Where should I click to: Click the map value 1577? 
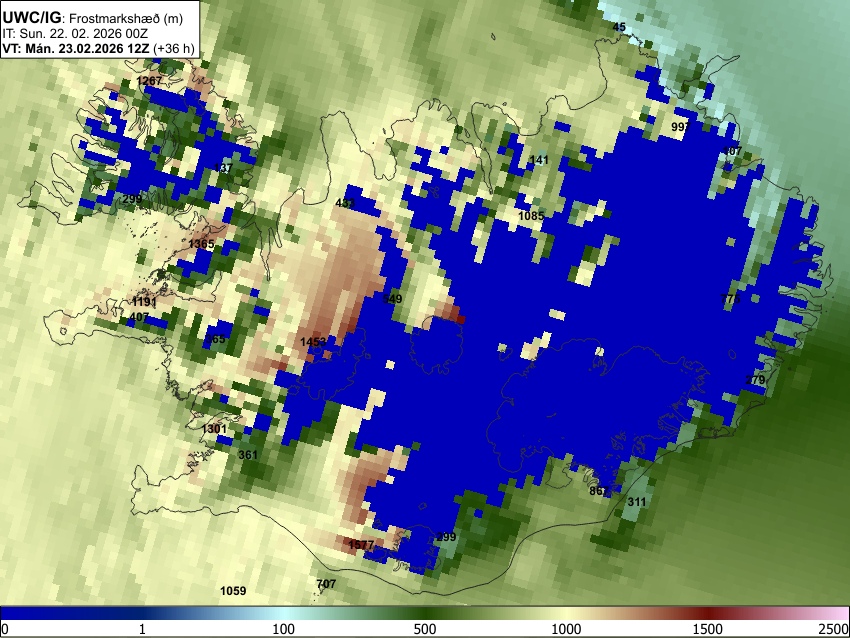coord(361,545)
